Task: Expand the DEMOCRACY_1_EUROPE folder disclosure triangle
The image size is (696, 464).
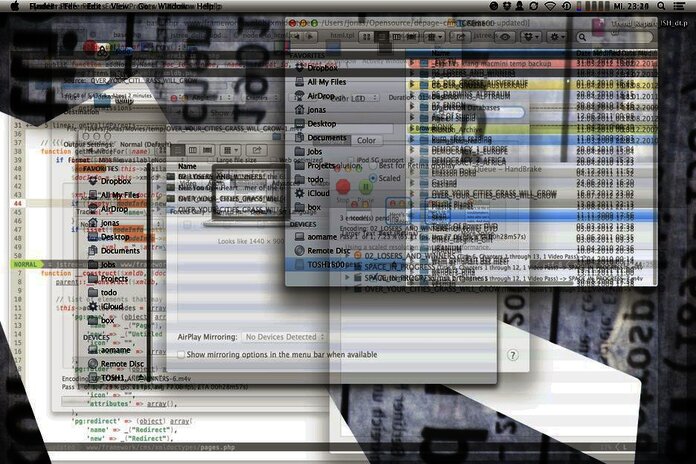Action: [412, 150]
